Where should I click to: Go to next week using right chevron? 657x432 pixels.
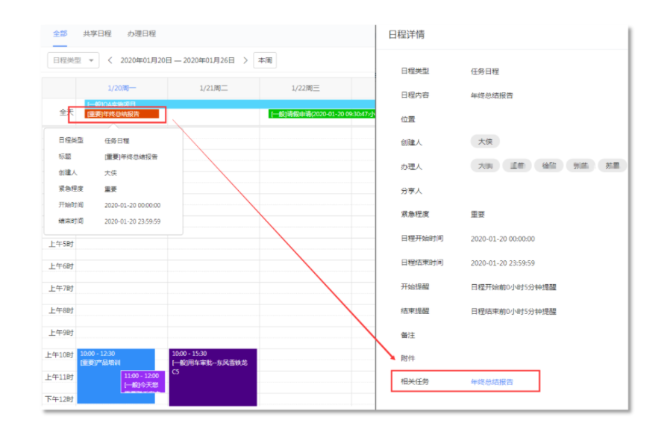244,60
